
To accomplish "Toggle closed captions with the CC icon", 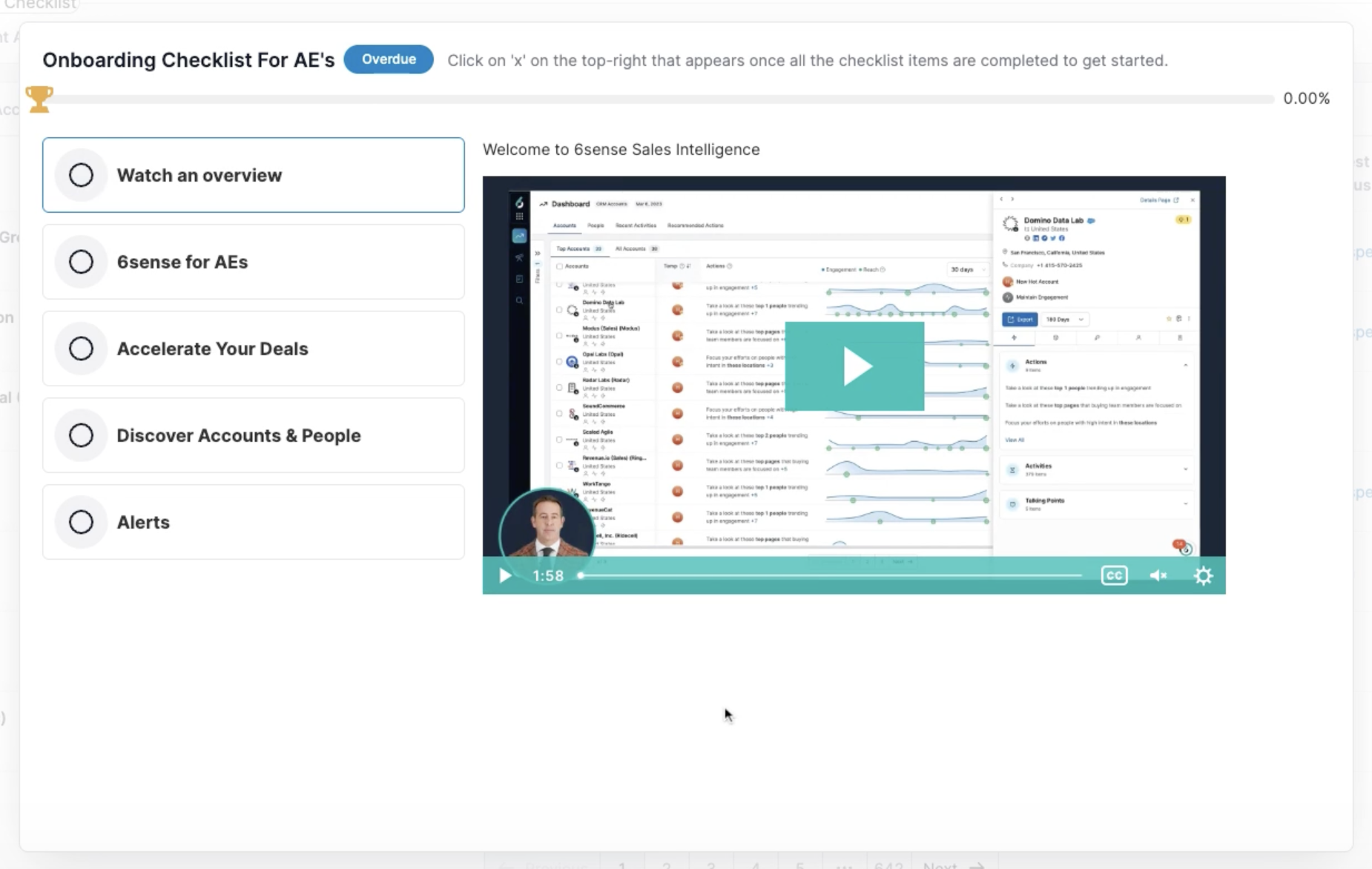I will (1114, 575).
